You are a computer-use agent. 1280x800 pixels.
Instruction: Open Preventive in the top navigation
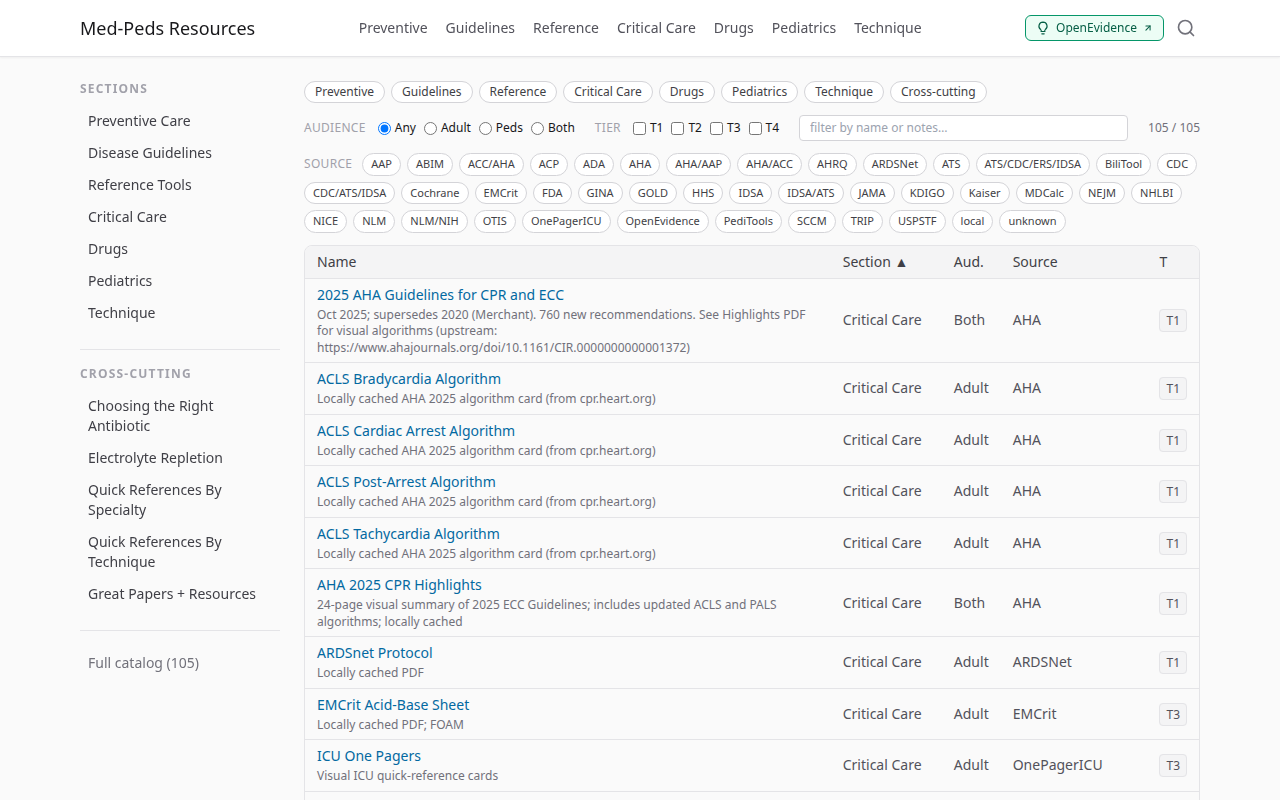point(393,28)
